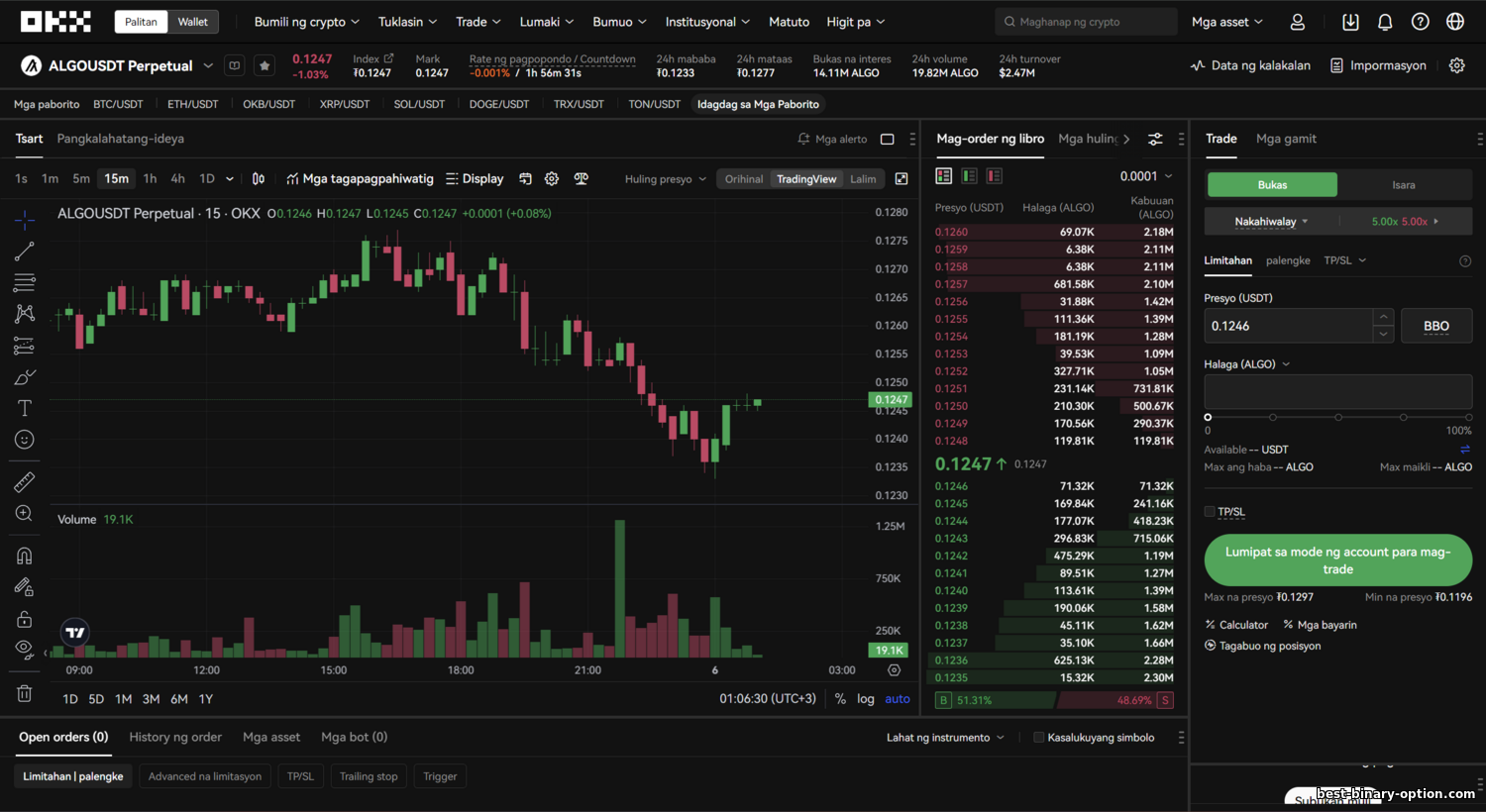
Task: Select the text annotation tool
Action: pyautogui.click(x=25, y=408)
